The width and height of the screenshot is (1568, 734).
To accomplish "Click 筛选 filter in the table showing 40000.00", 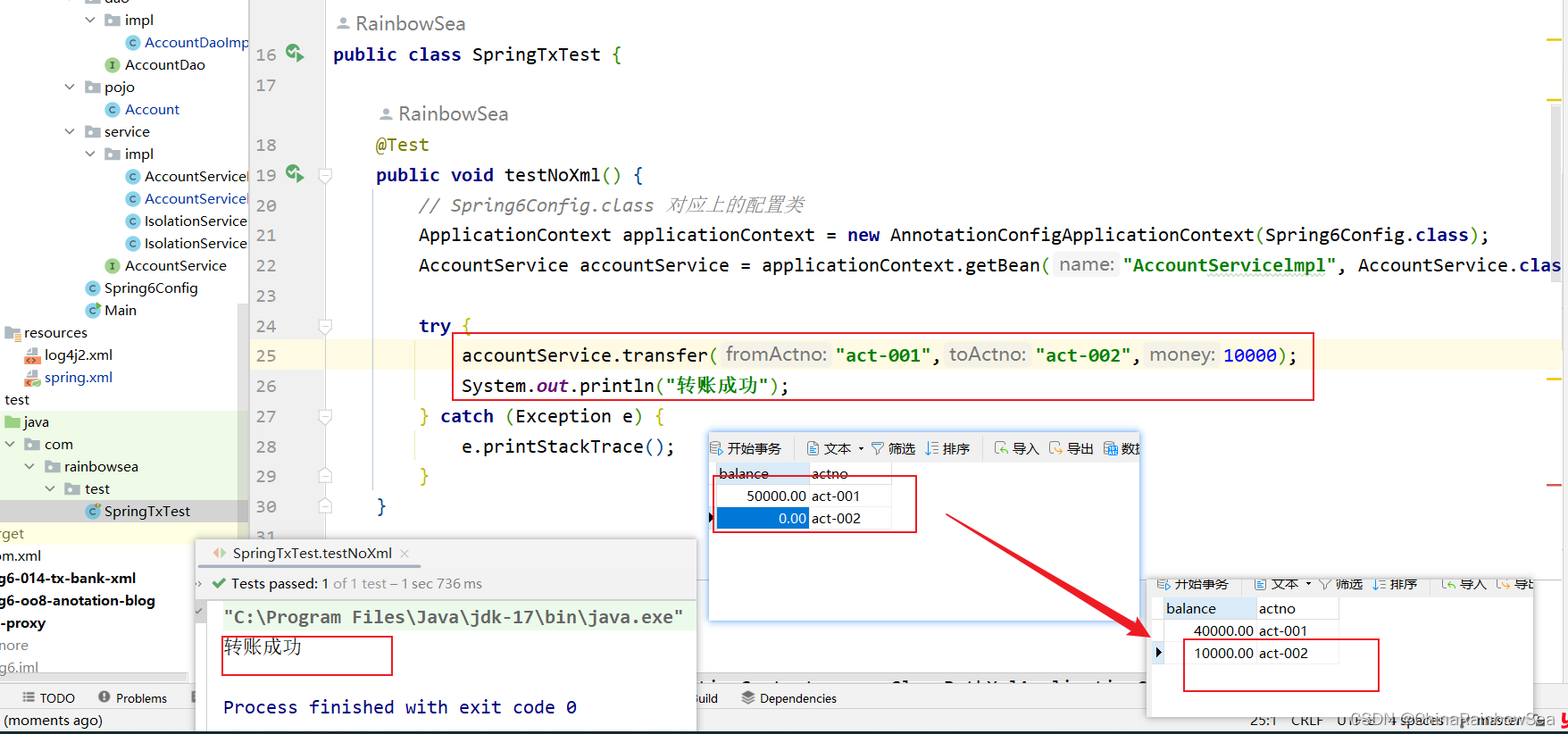I will [1340, 584].
